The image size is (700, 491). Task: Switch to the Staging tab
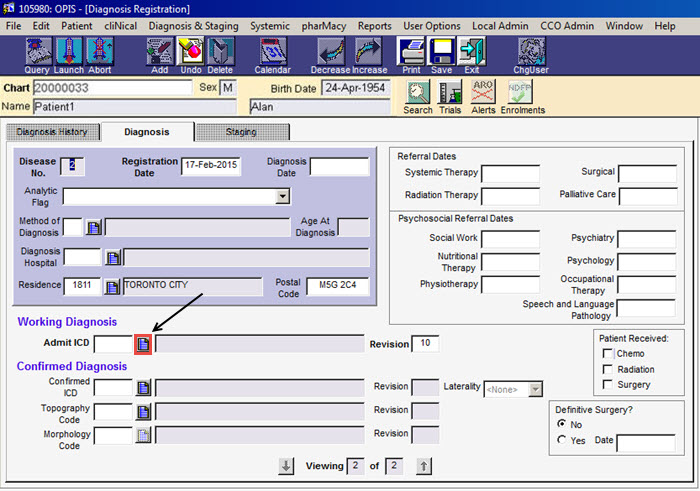(241, 132)
